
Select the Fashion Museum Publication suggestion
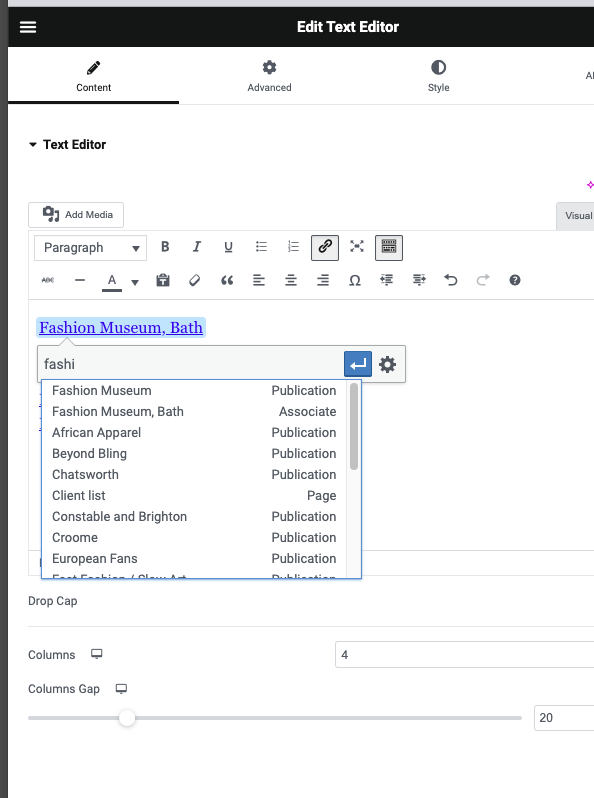pos(194,390)
